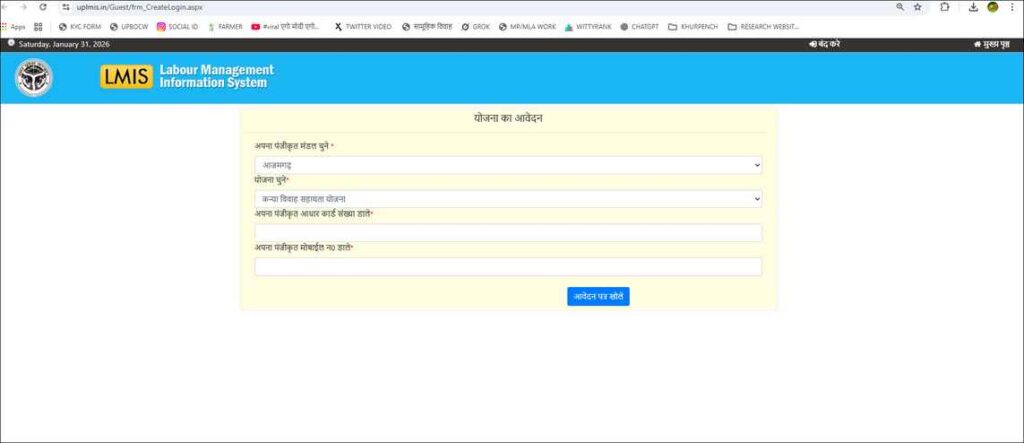This screenshot has height=443, width=1024.
Task: Open KHURPENCH bookmark folder
Action: pyautogui.click(x=693, y=27)
